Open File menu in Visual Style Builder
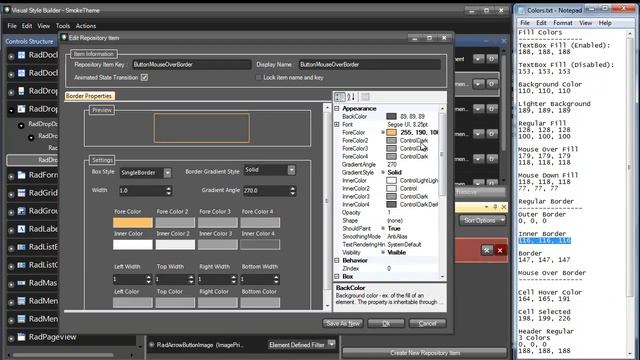Image resolution: width=640 pixels, height=360 pixels. 12,26
